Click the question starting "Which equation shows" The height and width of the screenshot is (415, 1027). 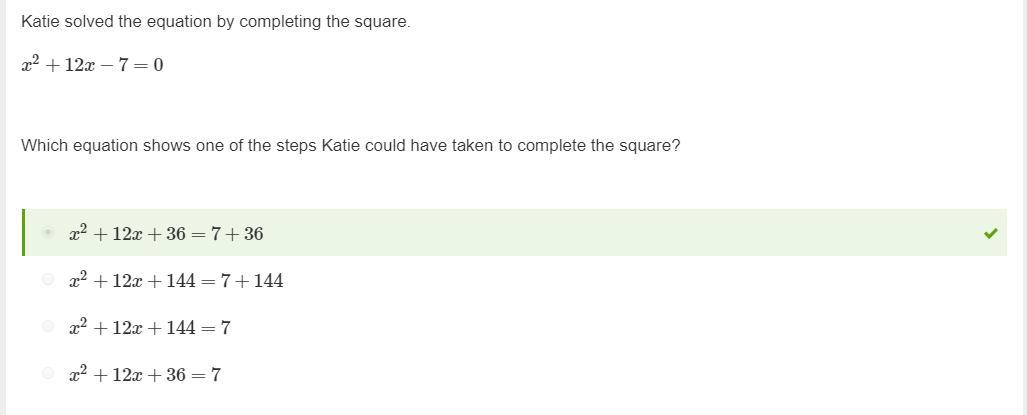[x=350, y=145]
